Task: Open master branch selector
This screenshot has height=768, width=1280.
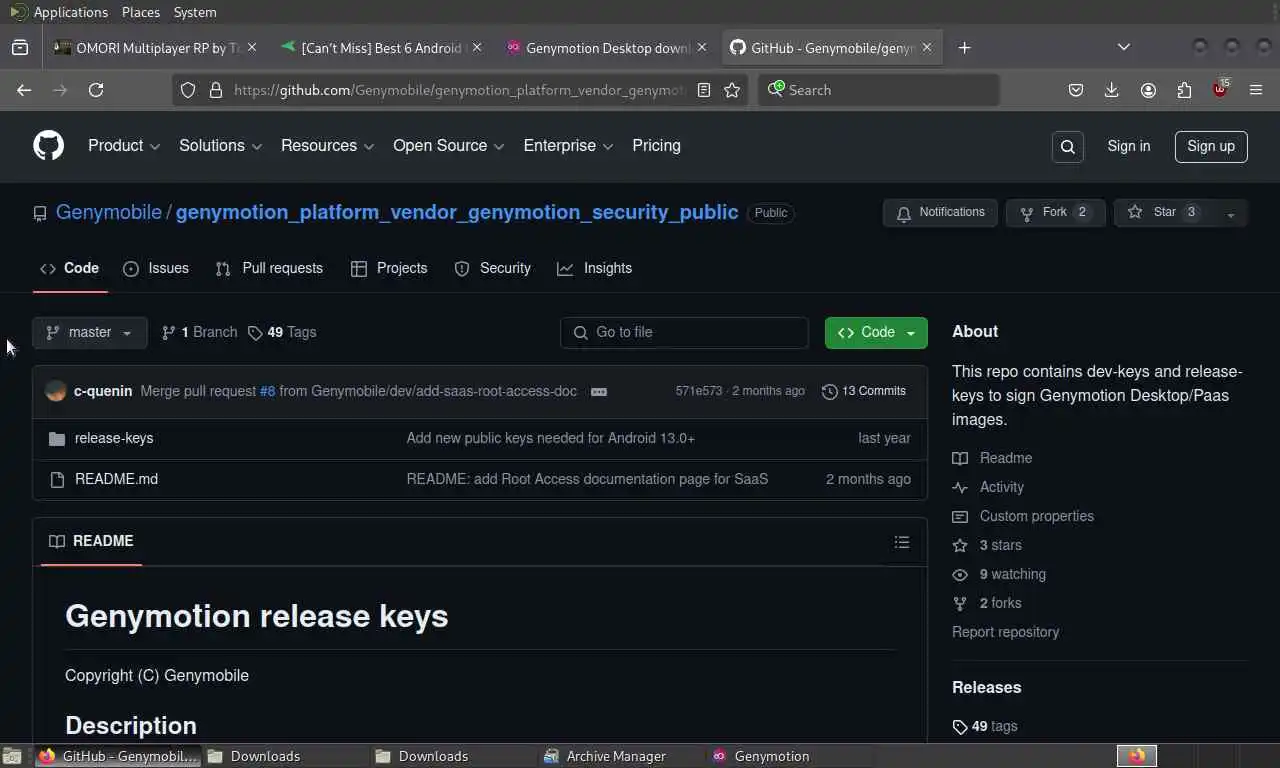Action: pos(90,333)
